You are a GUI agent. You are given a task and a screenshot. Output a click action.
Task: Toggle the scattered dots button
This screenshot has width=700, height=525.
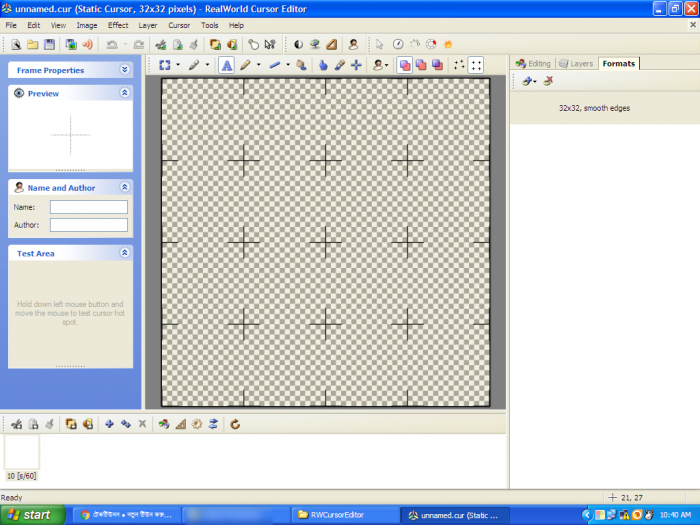click(x=459, y=65)
